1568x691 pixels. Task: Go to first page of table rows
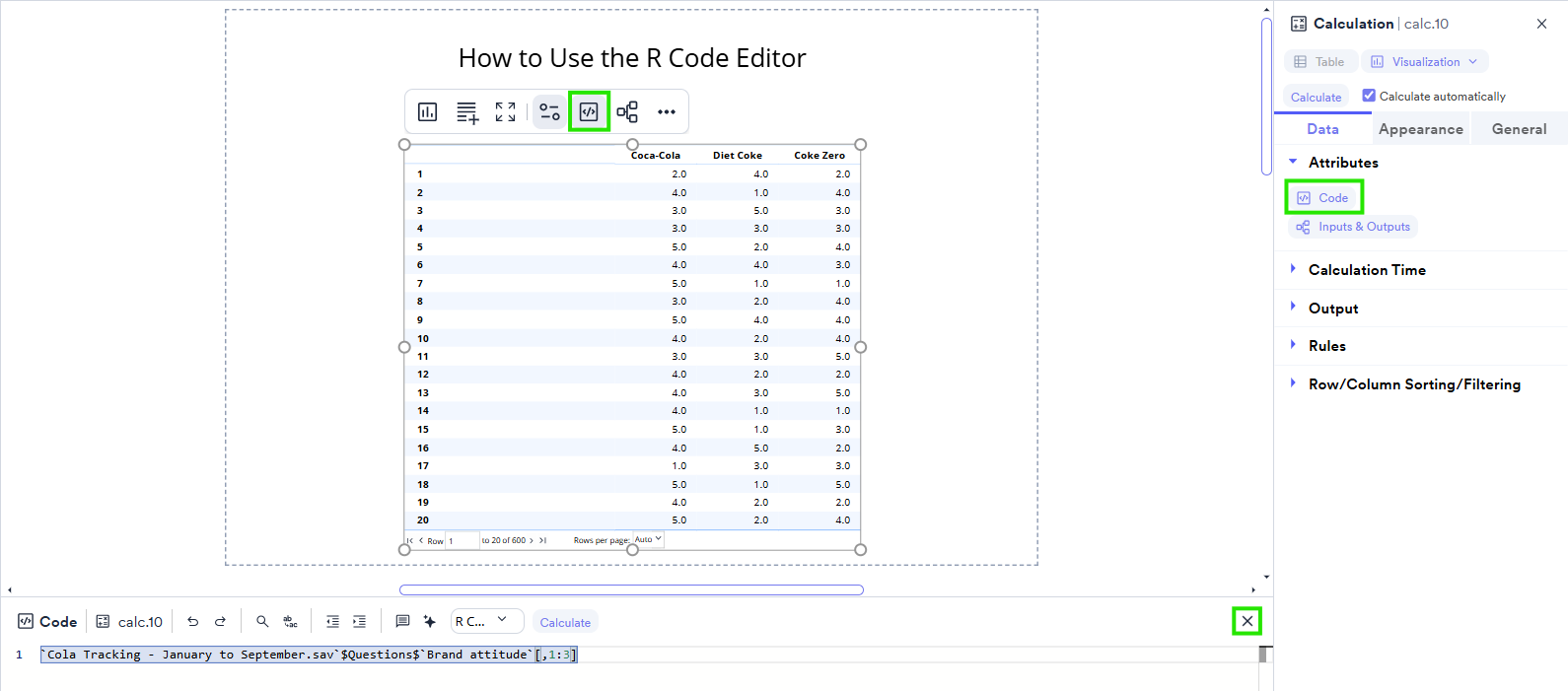pyautogui.click(x=410, y=540)
